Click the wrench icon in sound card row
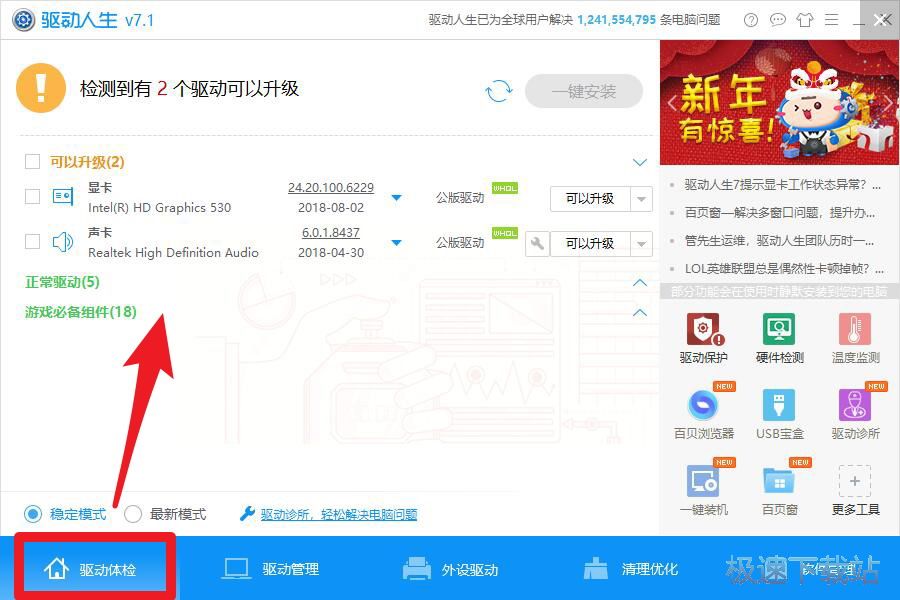This screenshot has height=600, width=900. 537,243
